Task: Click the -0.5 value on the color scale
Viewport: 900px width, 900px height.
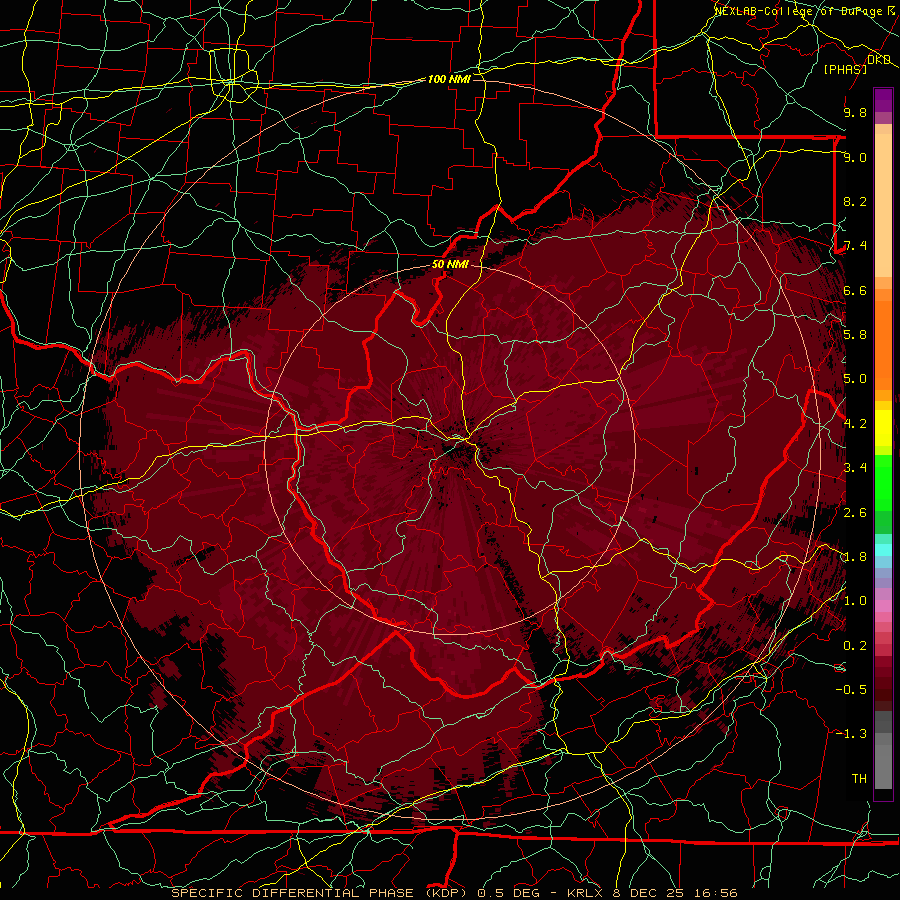Action: (851, 690)
